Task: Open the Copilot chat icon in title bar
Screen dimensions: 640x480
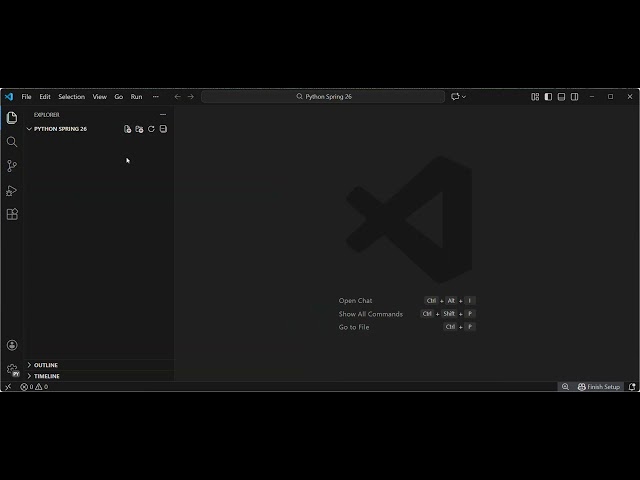Action: point(455,97)
